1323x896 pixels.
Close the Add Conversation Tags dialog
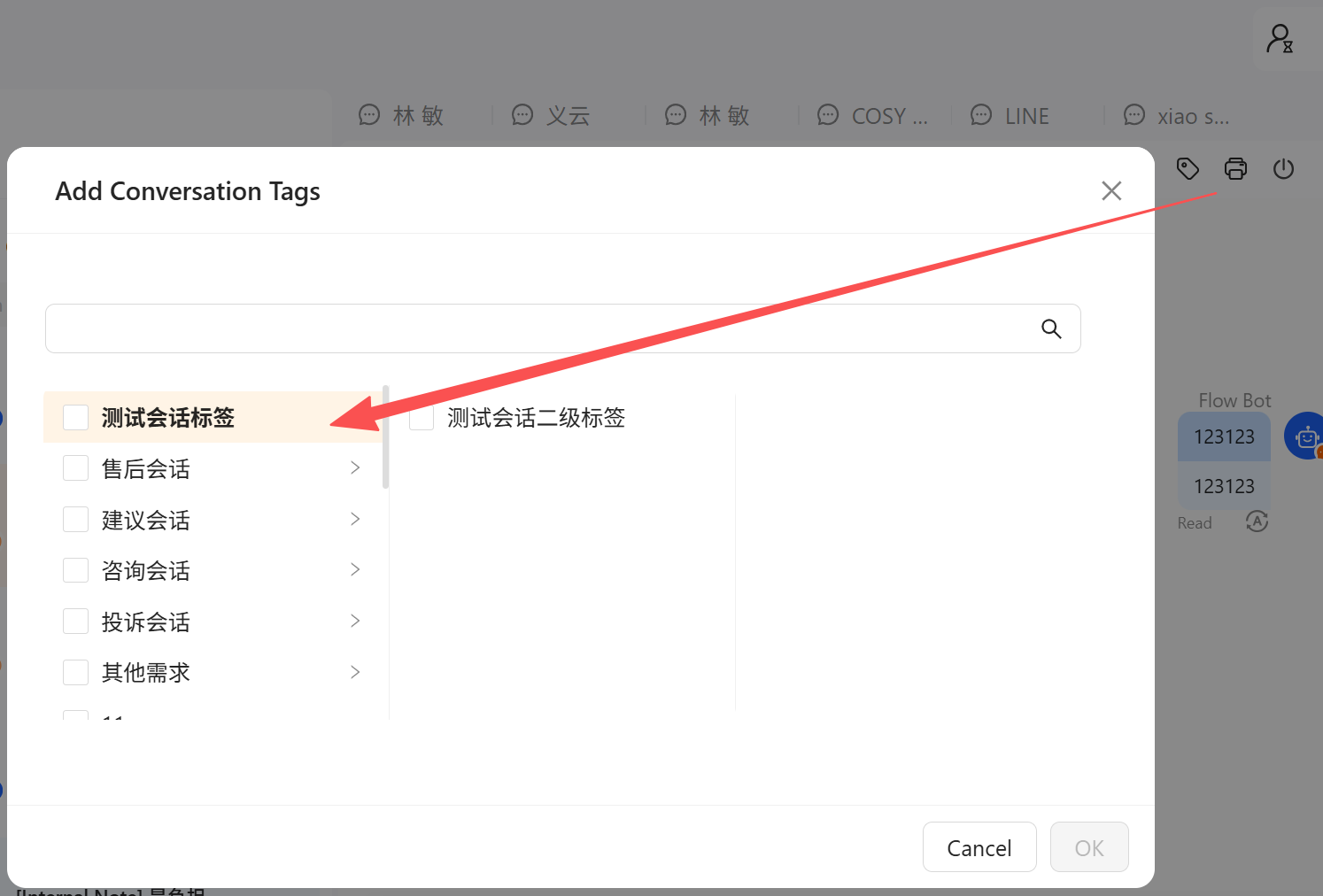(1111, 190)
